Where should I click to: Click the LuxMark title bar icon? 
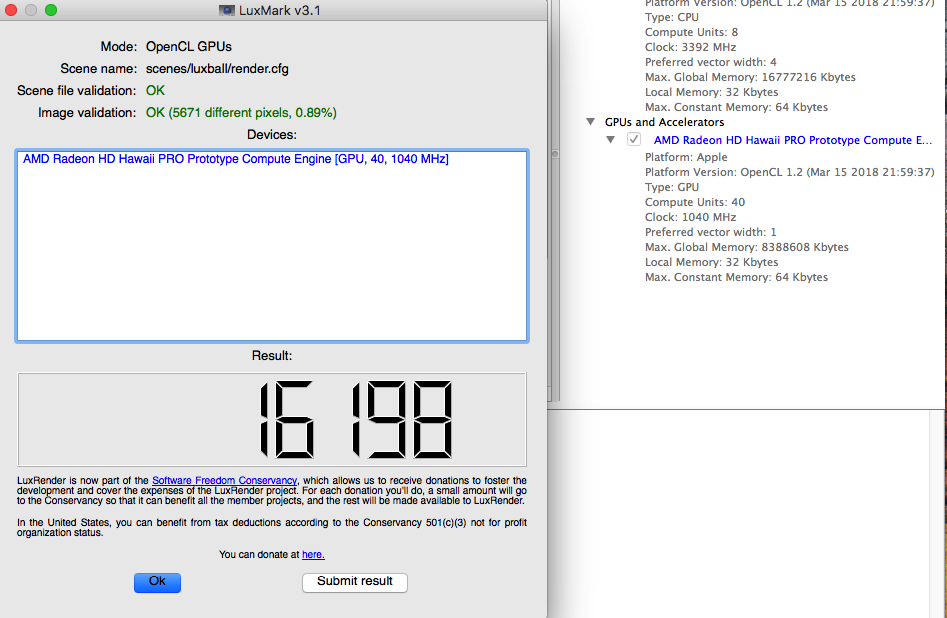[226, 10]
